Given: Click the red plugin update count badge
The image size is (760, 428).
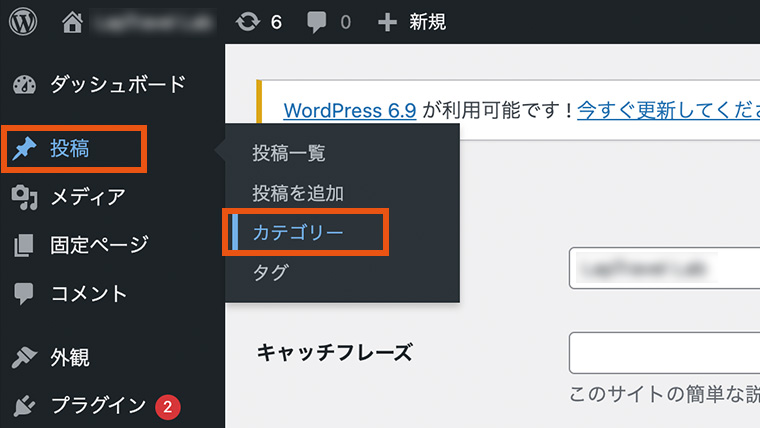Looking at the screenshot, I should (167, 406).
